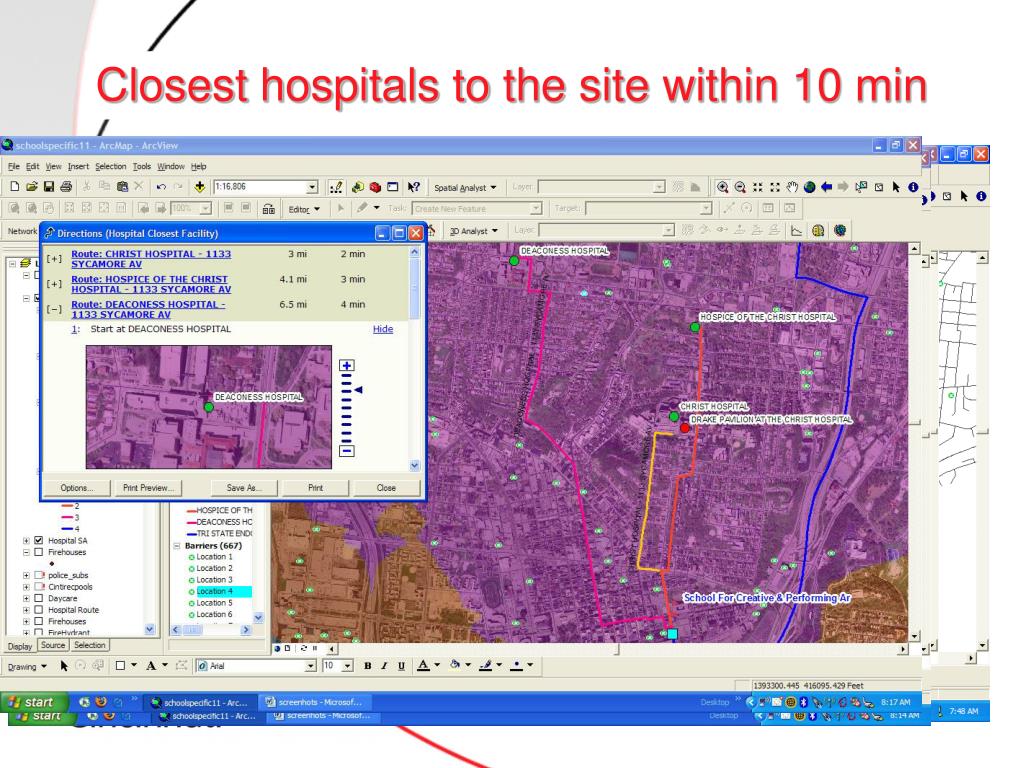Select the Zoom Out tool
The height and width of the screenshot is (768, 1024).
[740, 187]
